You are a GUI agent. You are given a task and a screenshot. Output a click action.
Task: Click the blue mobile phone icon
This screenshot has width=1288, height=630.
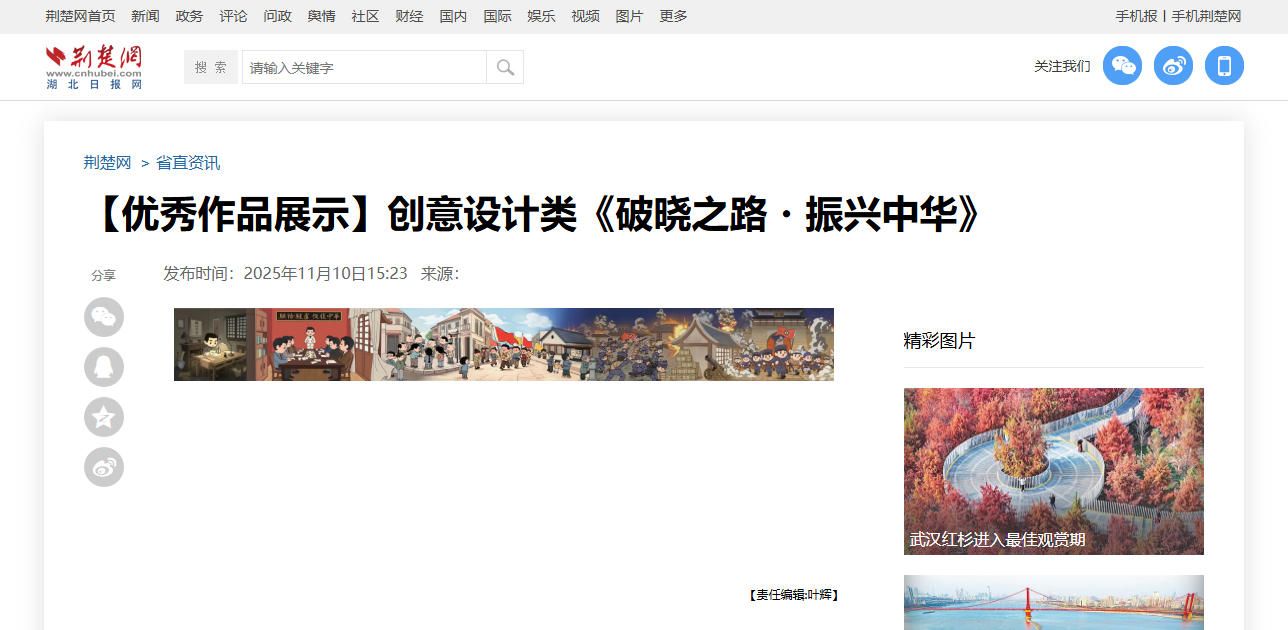click(x=1224, y=66)
